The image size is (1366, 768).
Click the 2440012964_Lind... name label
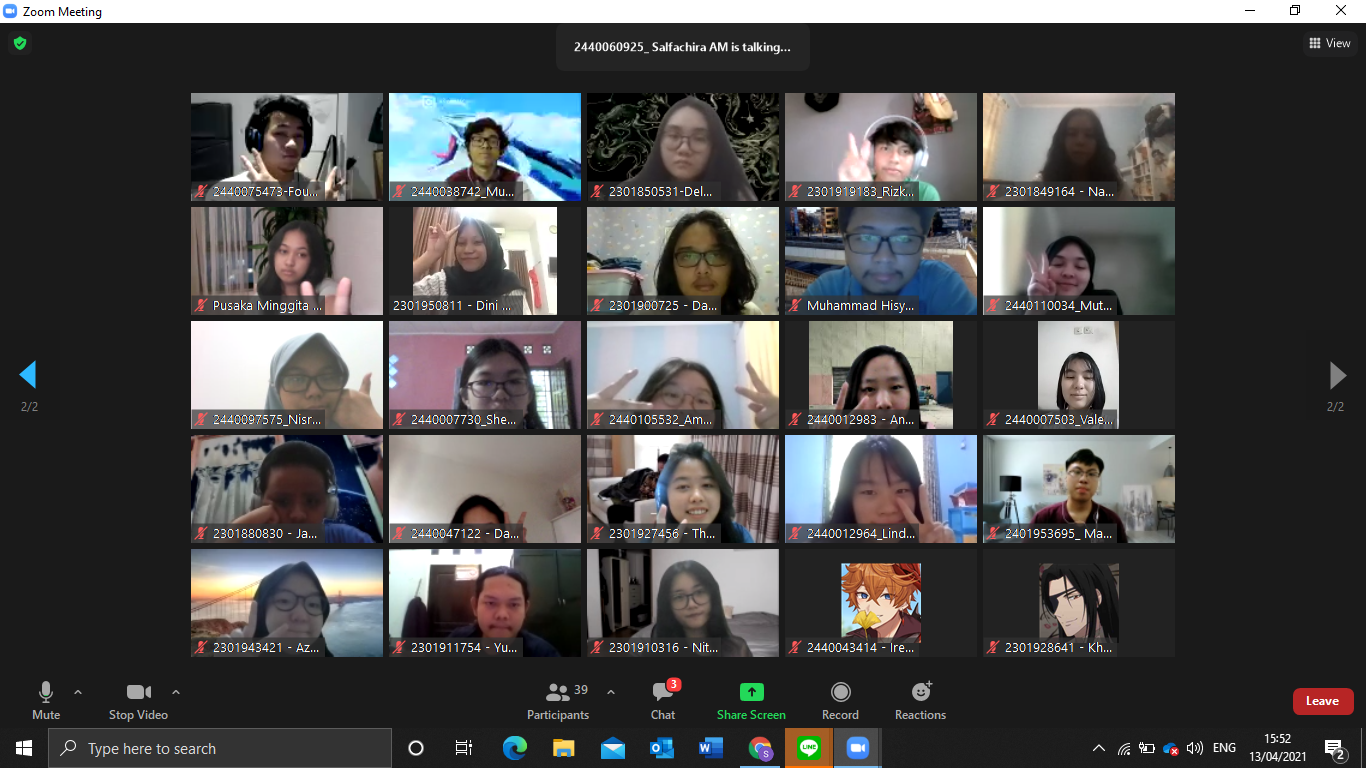click(x=852, y=534)
